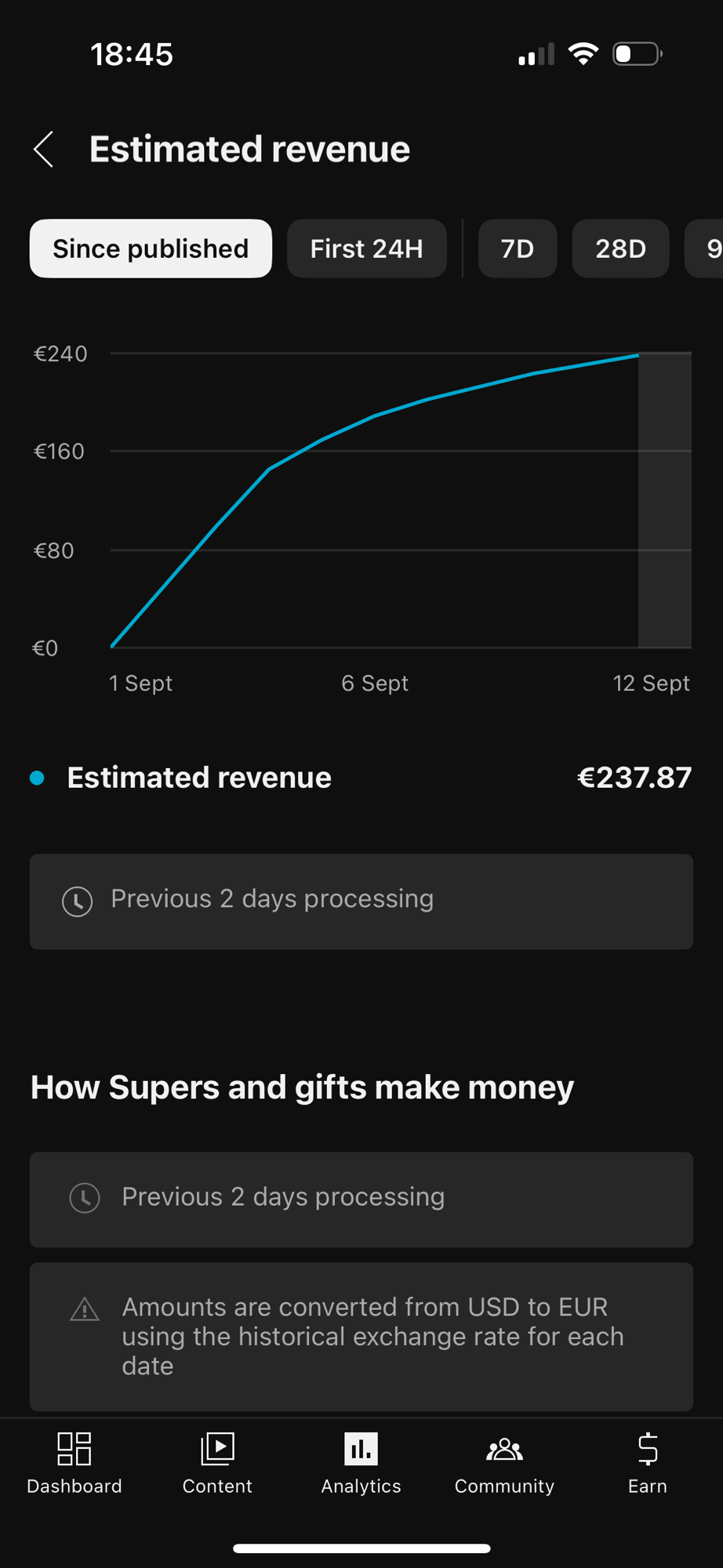The height and width of the screenshot is (1568, 723).
Task: Tap the USD to EUR conversion notice
Action: tap(372, 1336)
